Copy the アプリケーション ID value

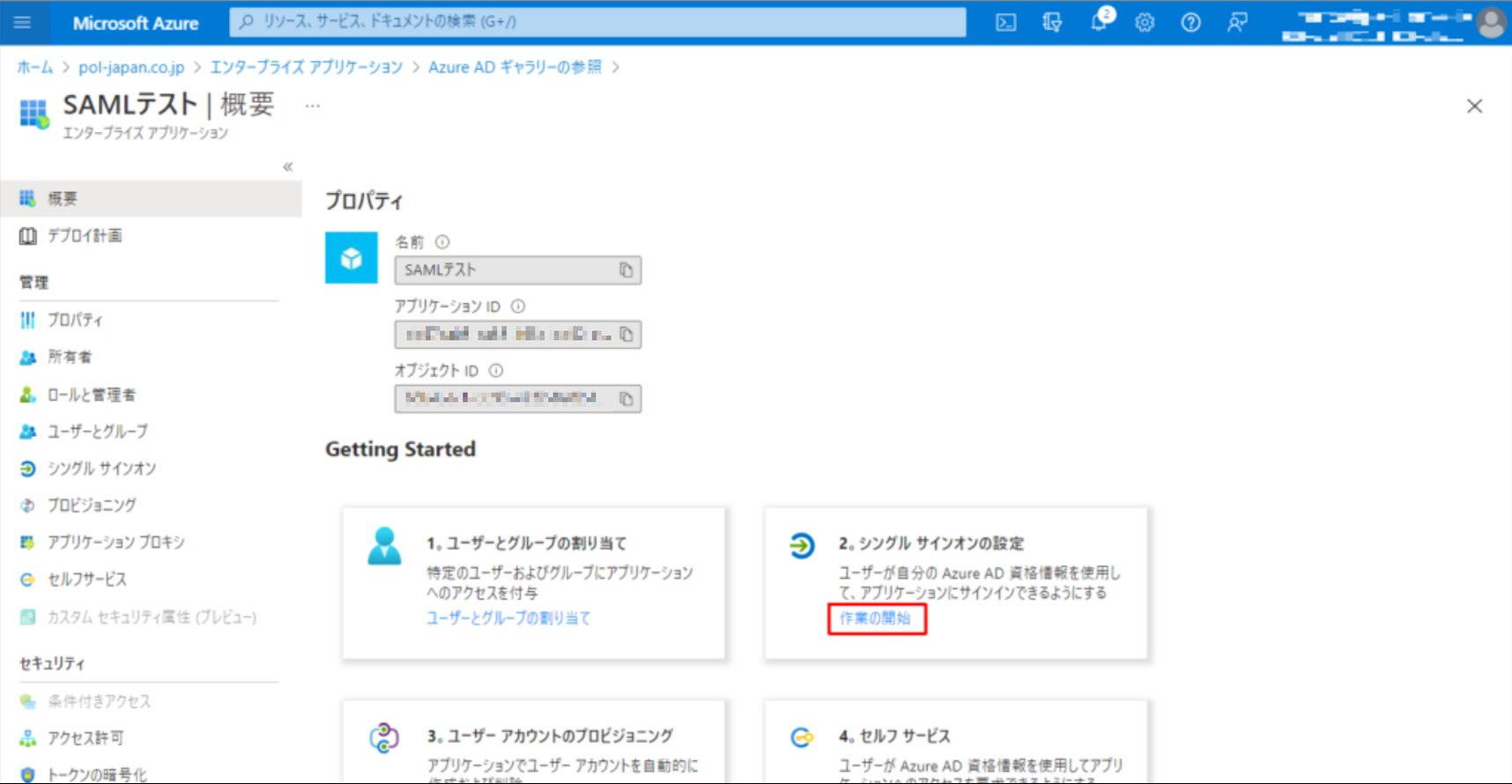point(626,335)
